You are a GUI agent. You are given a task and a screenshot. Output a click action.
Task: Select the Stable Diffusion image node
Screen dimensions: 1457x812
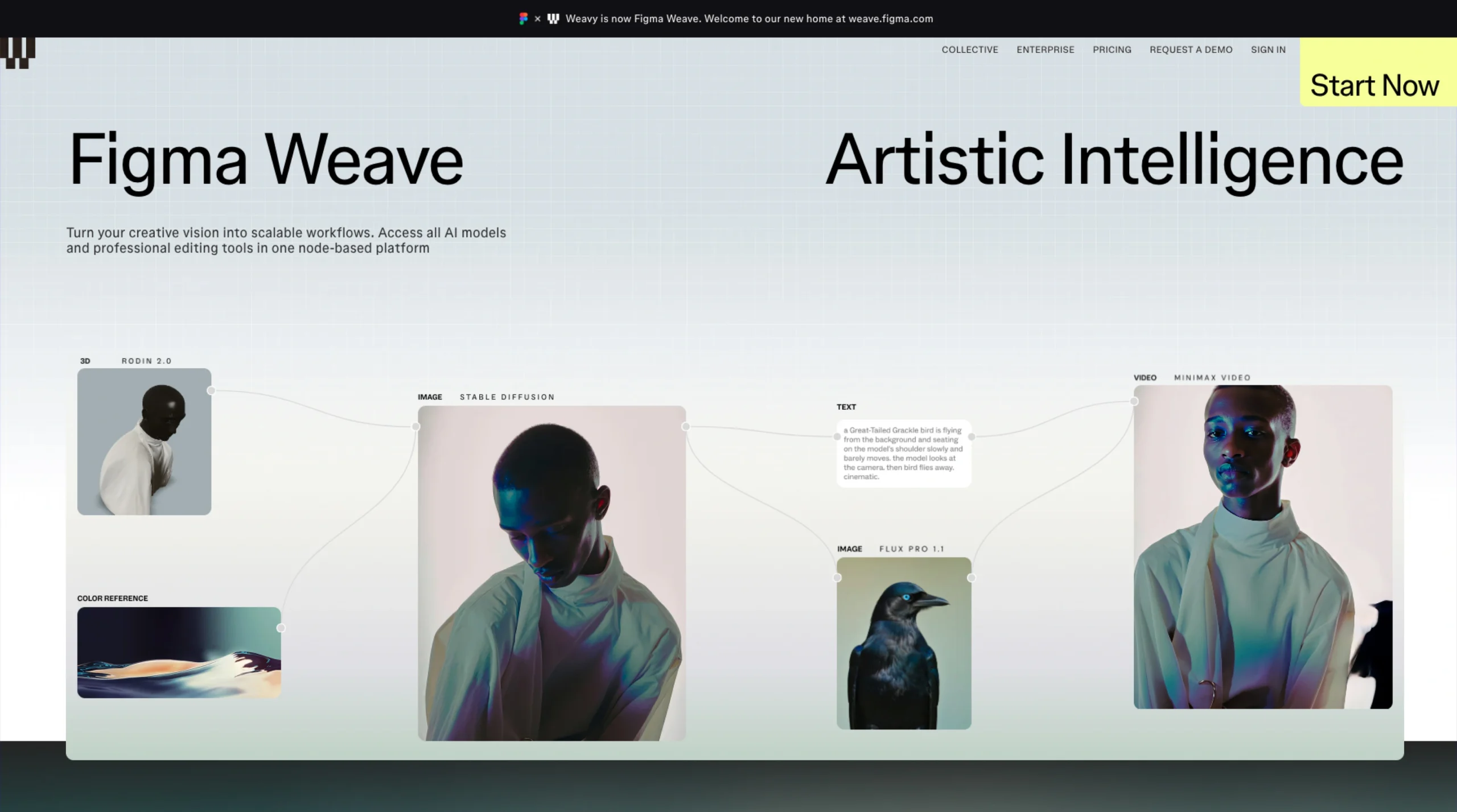click(x=551, y=573)
